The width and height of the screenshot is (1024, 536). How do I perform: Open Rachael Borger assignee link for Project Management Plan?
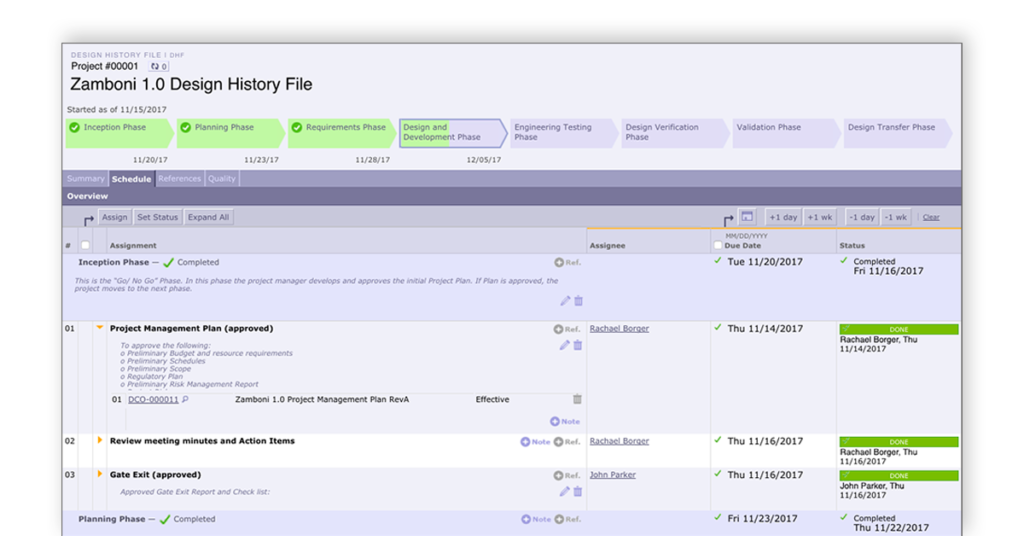(x=619, y=329)
